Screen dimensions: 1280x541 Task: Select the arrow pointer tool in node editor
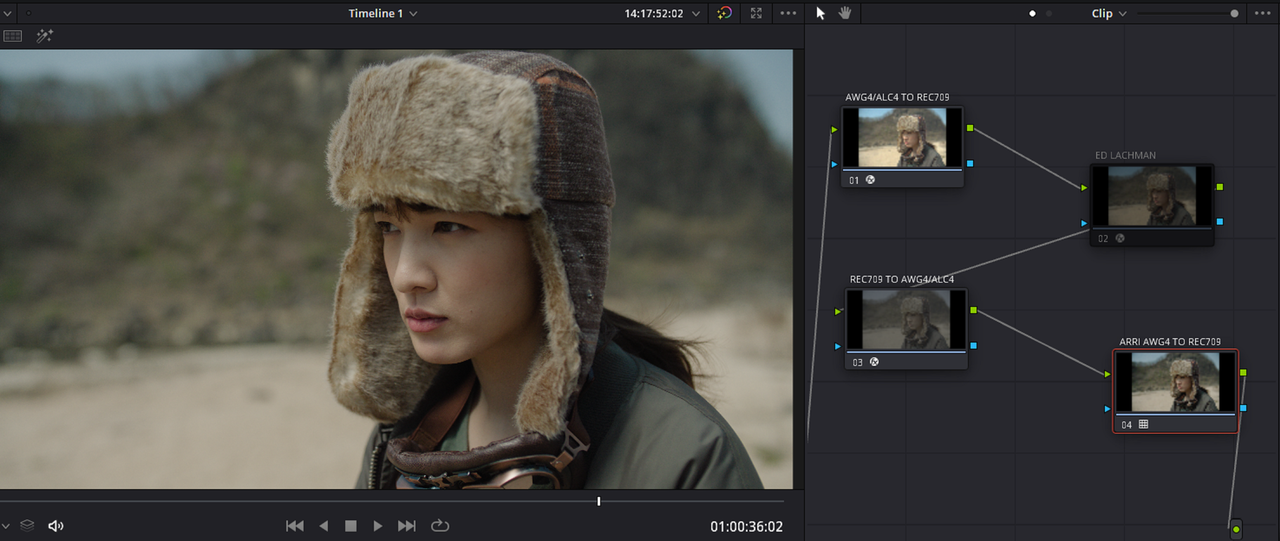coord(821,13)
